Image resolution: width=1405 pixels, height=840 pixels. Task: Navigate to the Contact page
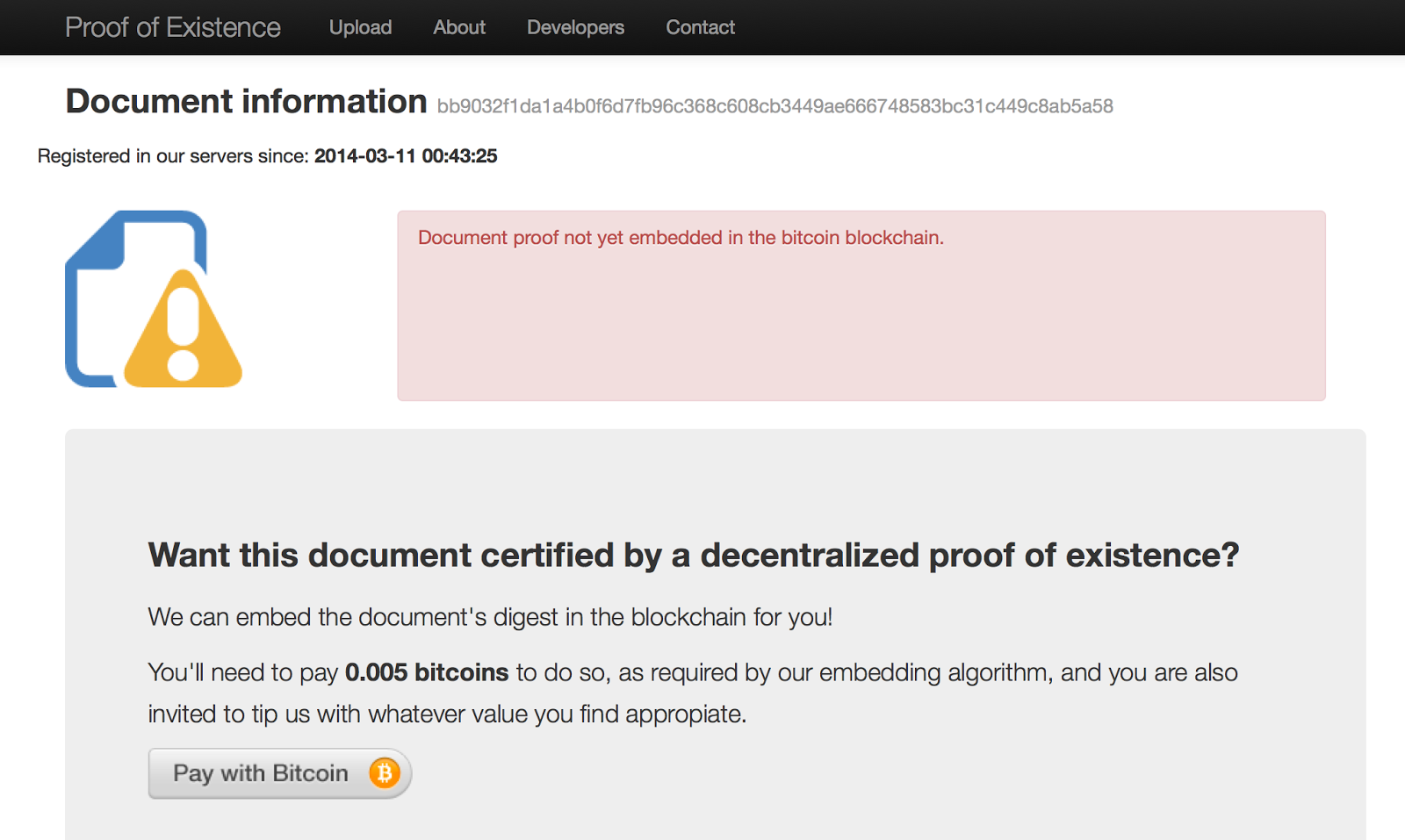(700, 27)
